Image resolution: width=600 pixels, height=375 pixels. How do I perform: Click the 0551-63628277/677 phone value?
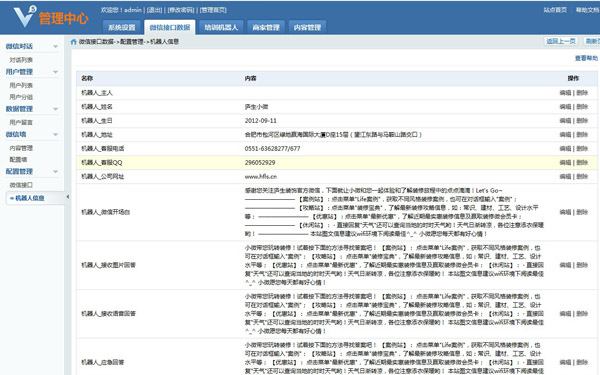pos(272,148)
